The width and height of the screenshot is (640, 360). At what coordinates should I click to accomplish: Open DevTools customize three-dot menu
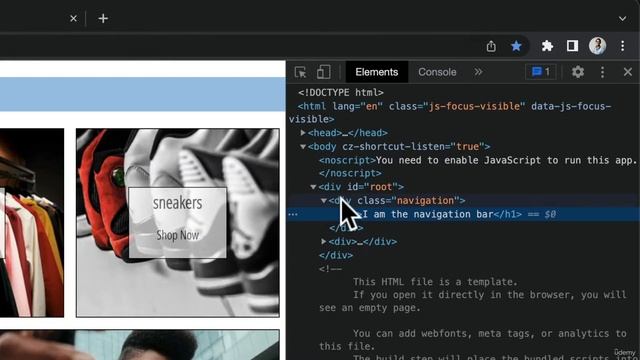point(602,72)
